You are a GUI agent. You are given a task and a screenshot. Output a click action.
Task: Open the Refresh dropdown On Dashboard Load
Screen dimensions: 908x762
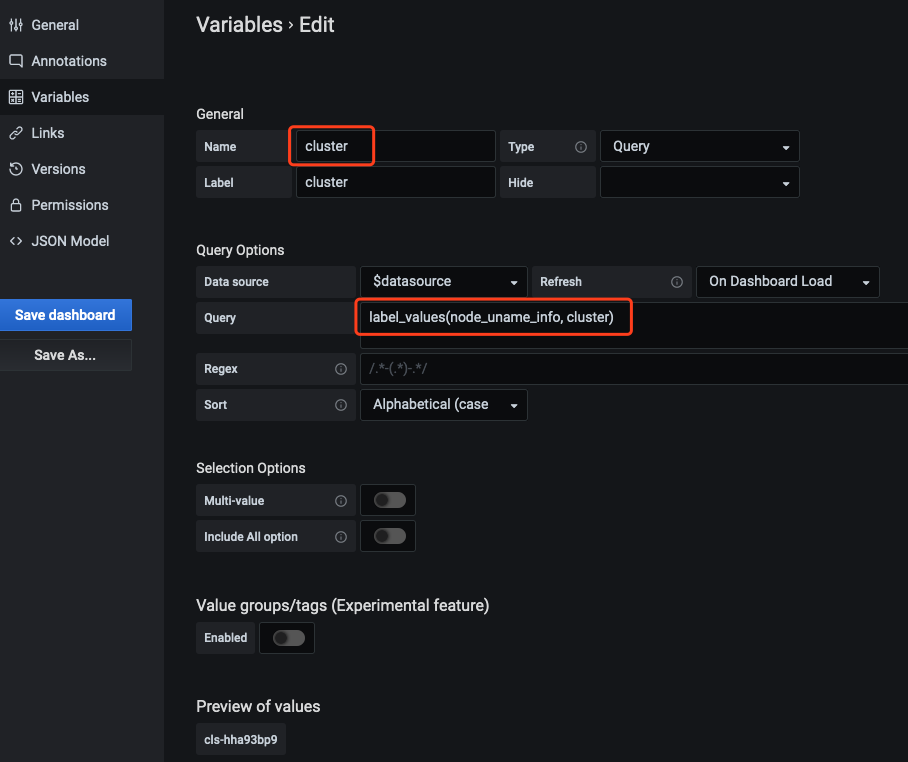787,281
